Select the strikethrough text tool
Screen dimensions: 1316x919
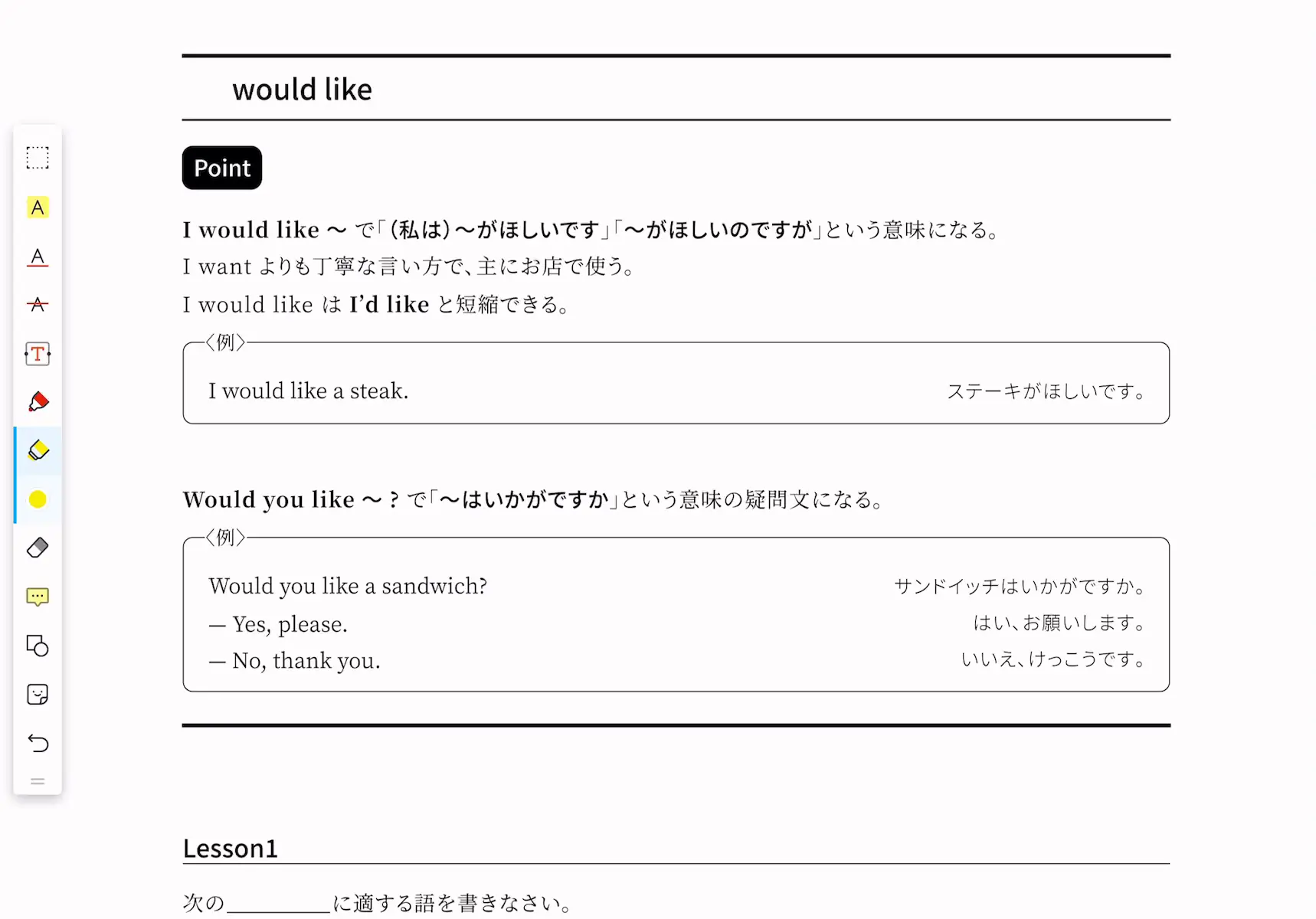tap(38, 305)
